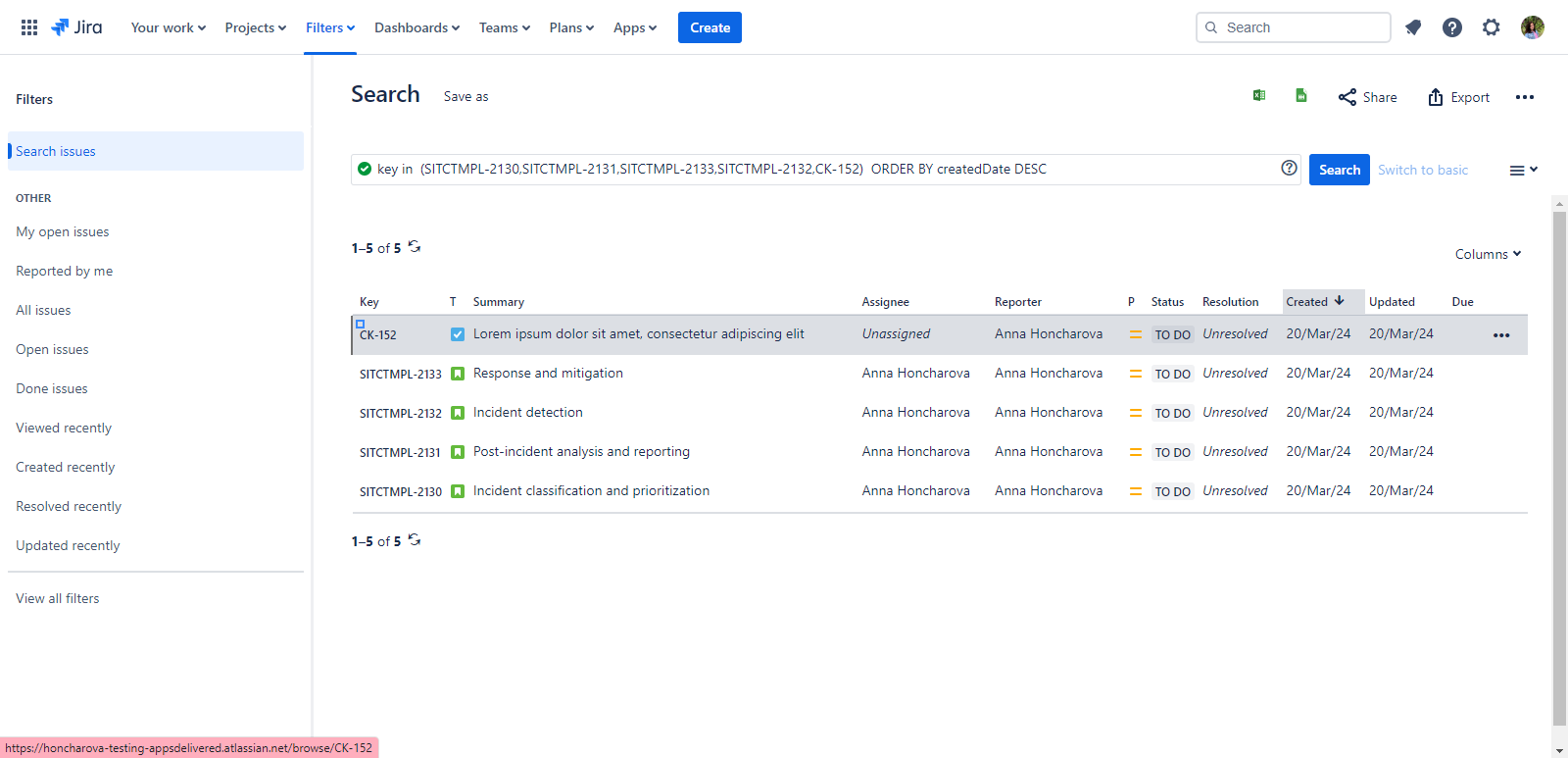
Task: Click the Google Sheets export icon
Action: point(1301,95)
